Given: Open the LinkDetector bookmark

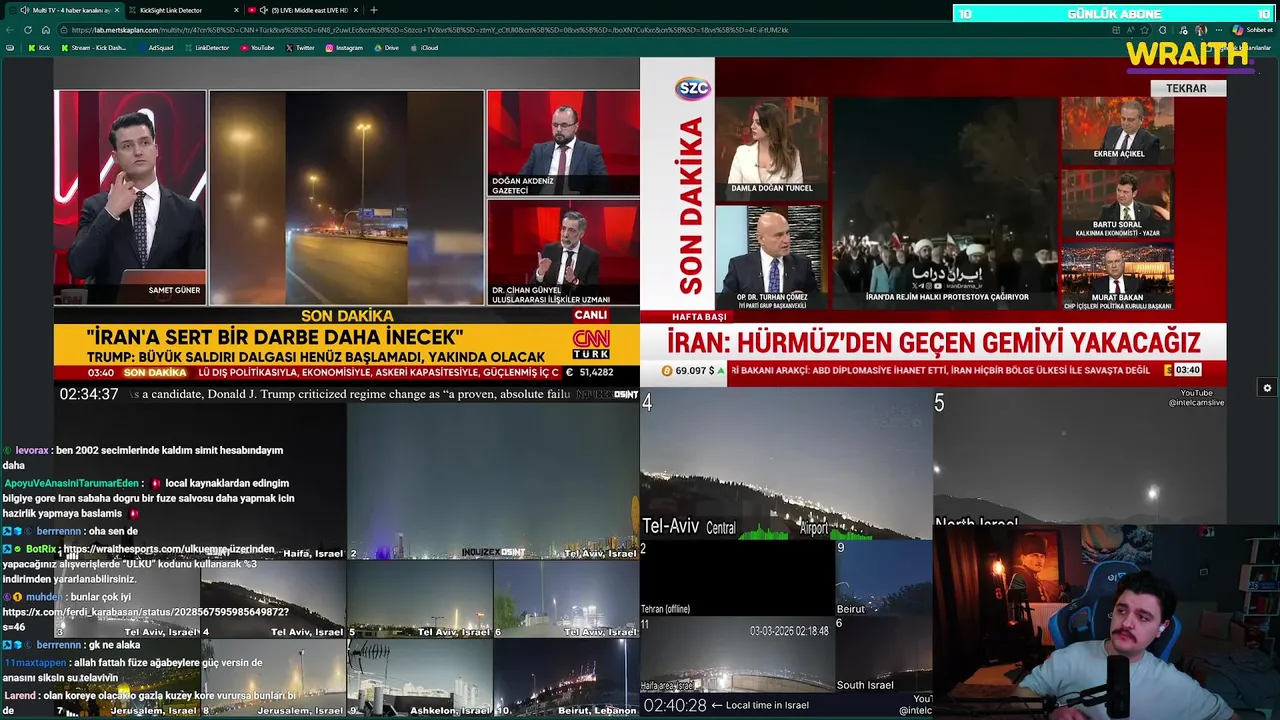Looking at the screenshot, I should [x=206, y=48].
